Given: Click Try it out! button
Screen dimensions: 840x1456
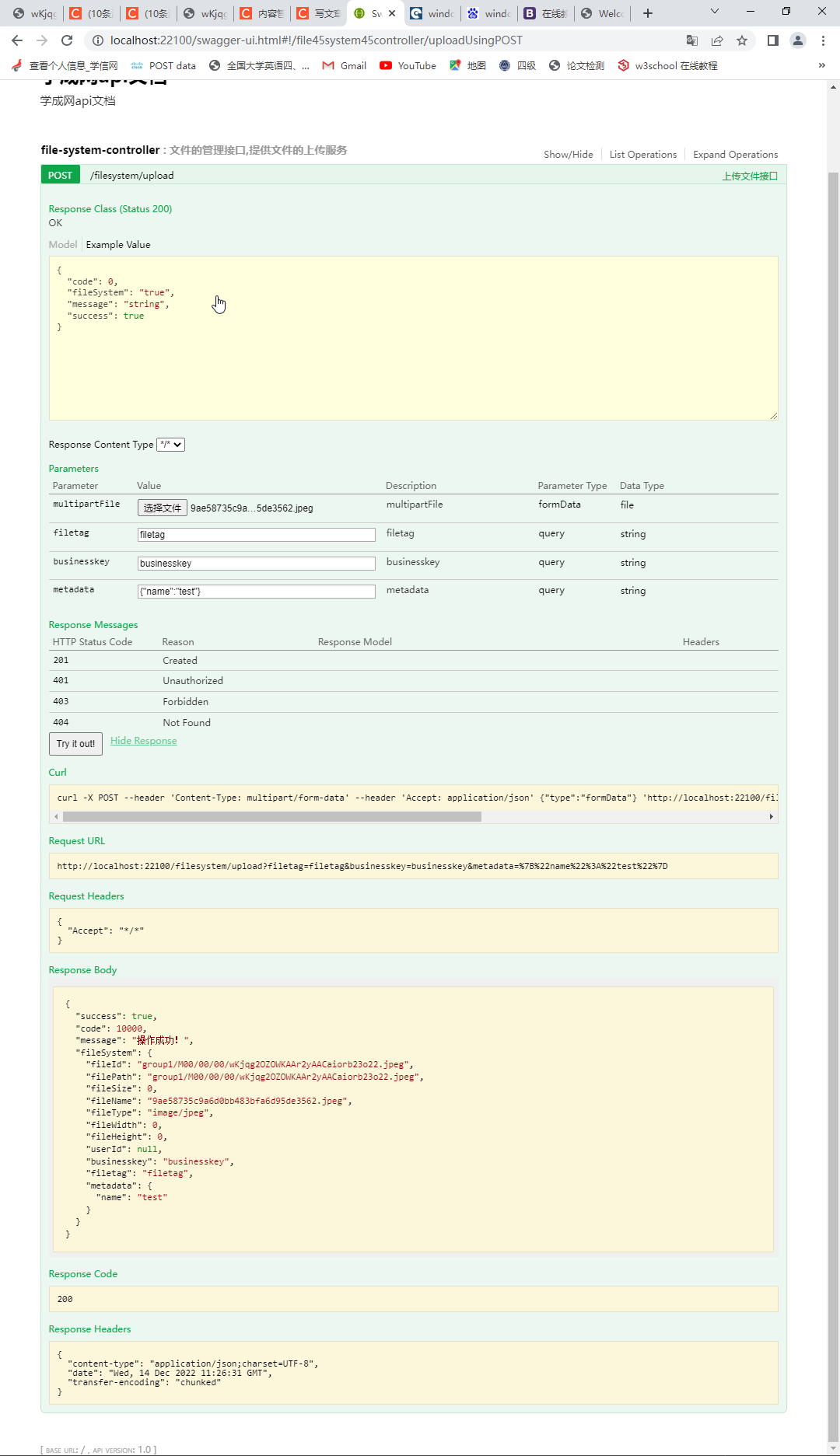Looking at the screenshot, I should coord(75,744).
